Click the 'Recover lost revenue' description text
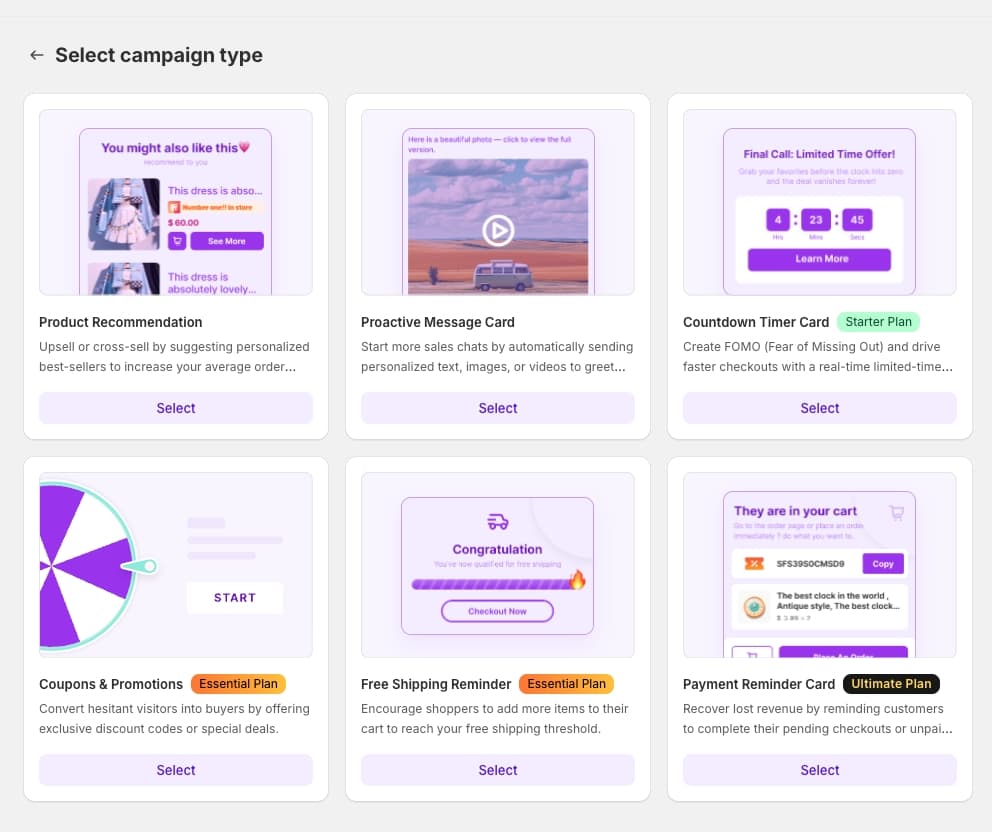Screen dimensions: 992x832 click(818, 719)
